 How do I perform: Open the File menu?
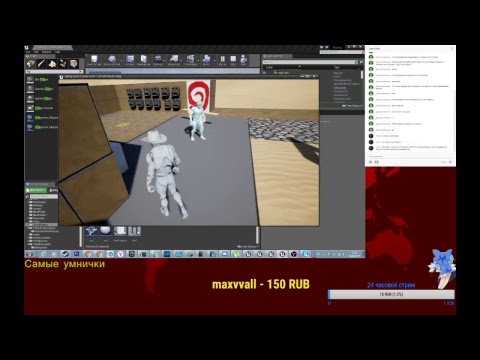click(x=28, y=52)
